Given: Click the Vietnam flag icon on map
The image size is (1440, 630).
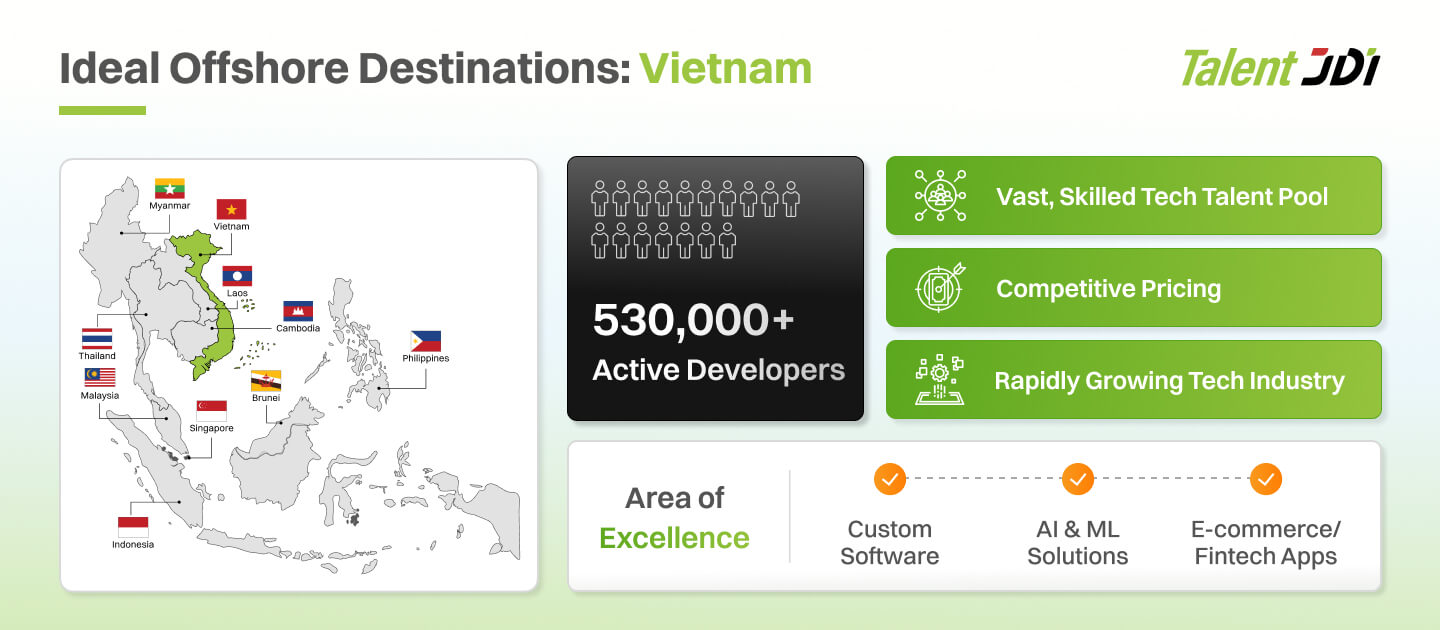Looking at the screenshot, I should [x=232, y=209].
